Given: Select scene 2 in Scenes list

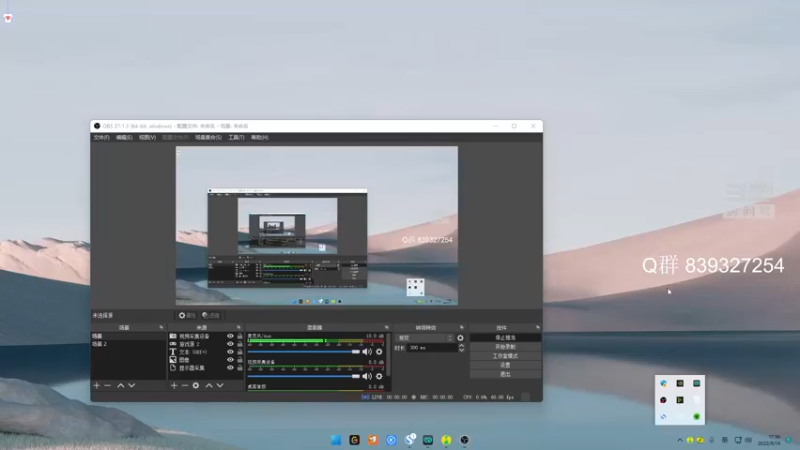Looking at the screenshot, I should [129, 344].
